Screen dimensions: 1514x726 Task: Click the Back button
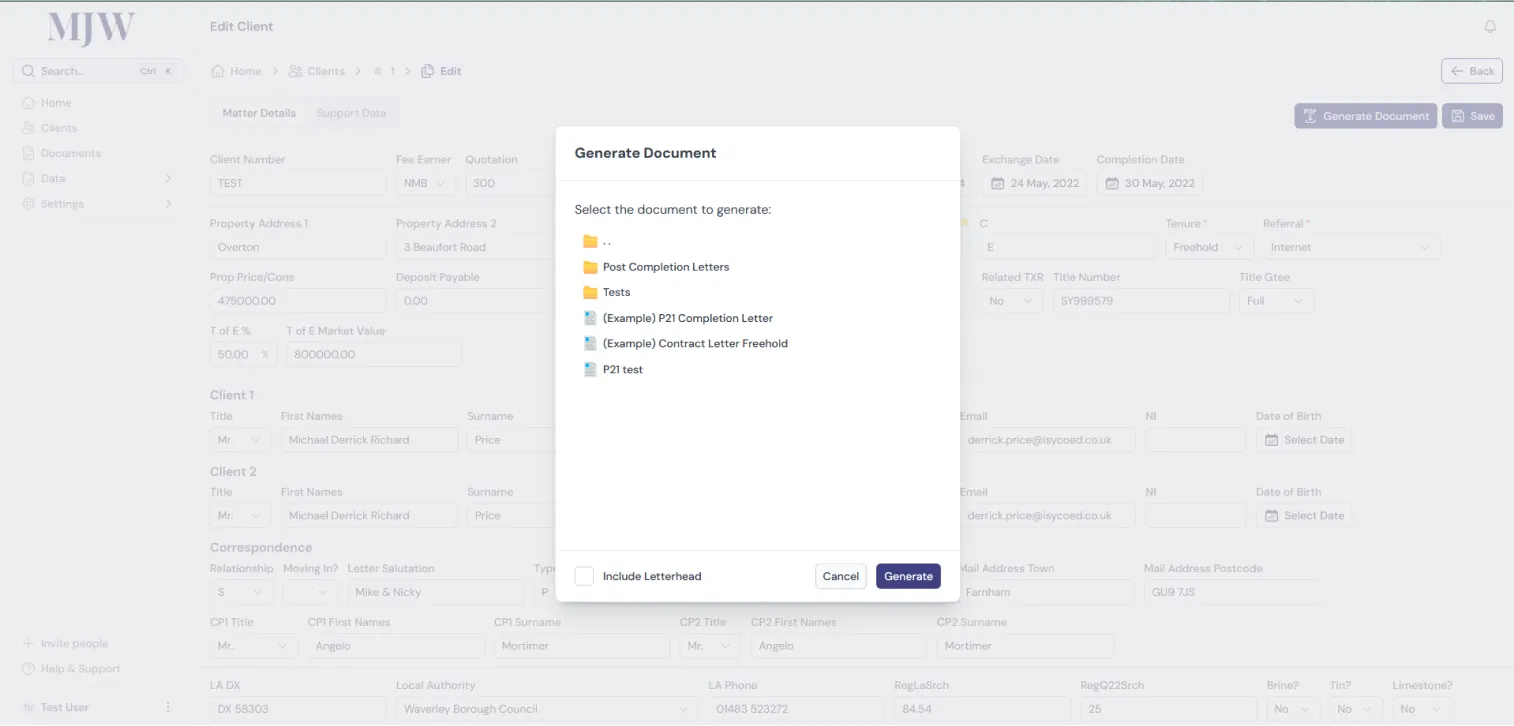1471,71
